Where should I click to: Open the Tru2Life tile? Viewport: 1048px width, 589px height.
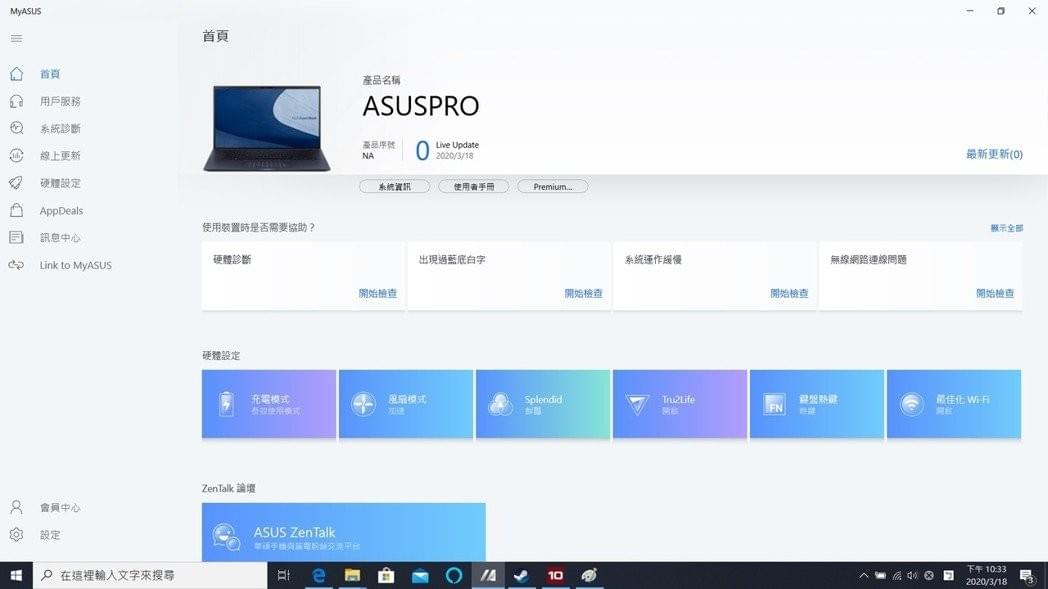click(680, 404)
